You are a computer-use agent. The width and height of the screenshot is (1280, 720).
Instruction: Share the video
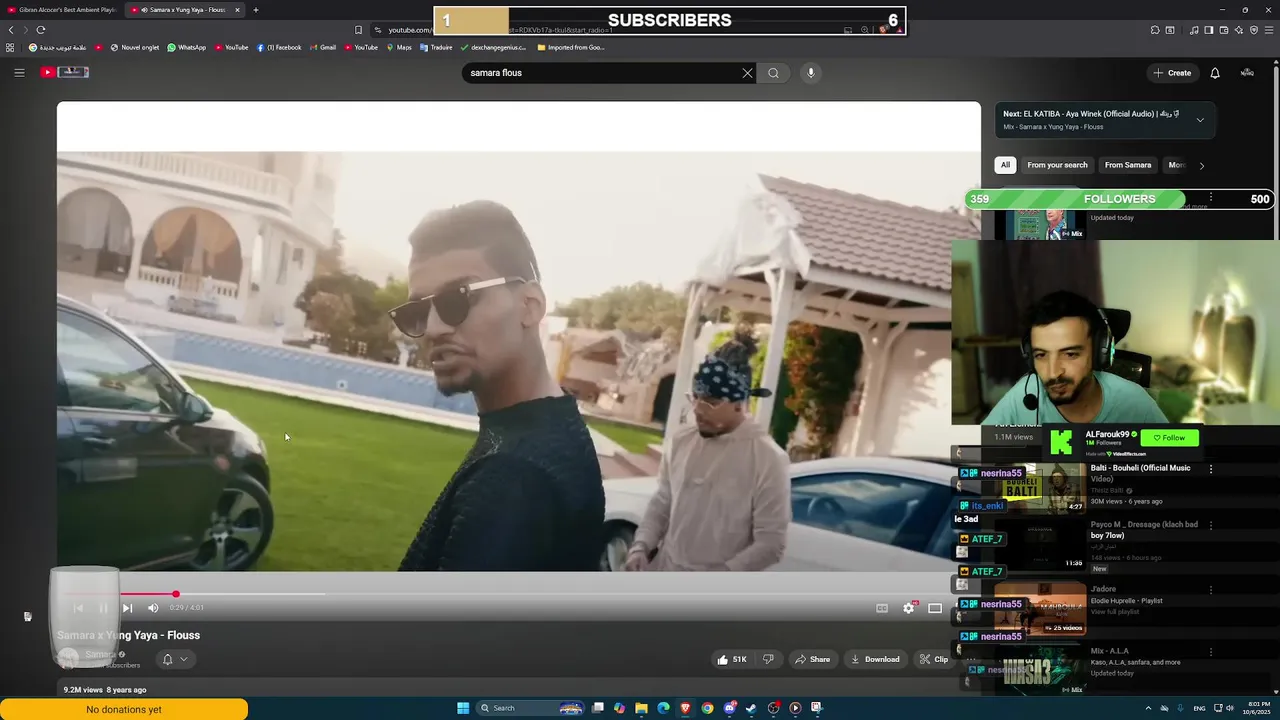pyautogui.click(x=812, y=660)
